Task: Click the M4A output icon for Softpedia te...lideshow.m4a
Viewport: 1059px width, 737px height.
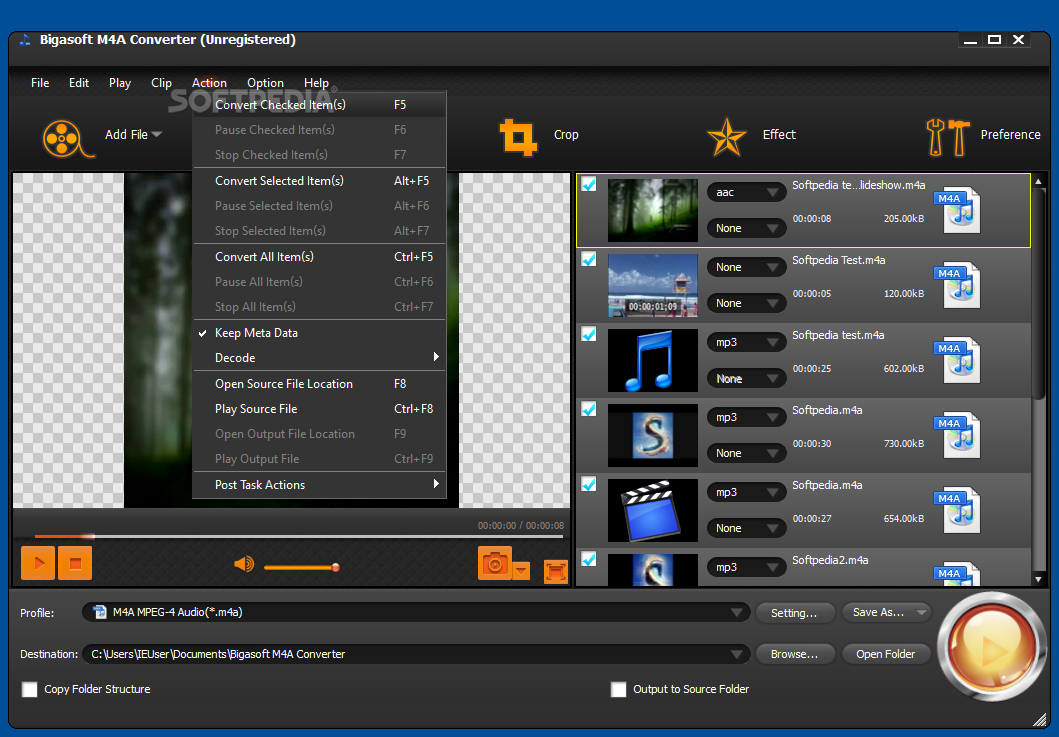Action: click(958, 210)
